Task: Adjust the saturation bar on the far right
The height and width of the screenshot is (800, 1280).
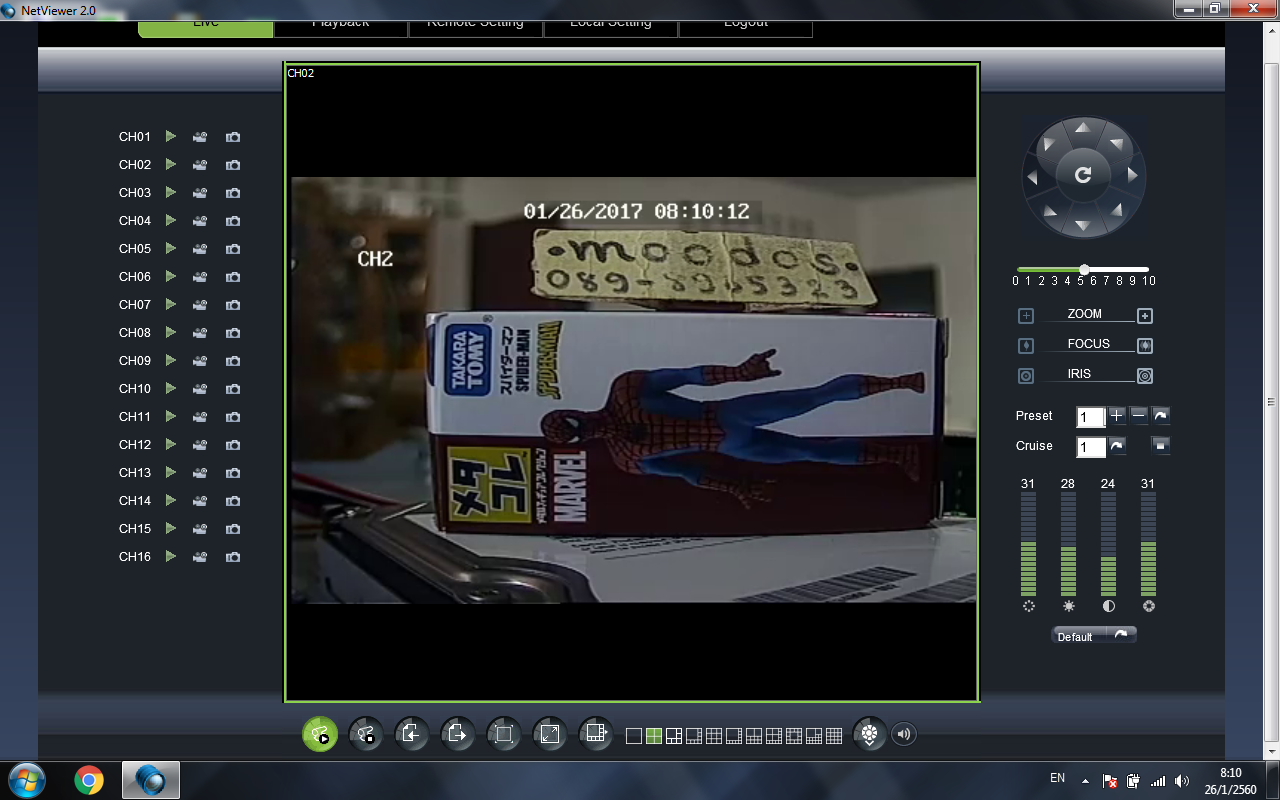Action: [1148, 544]
